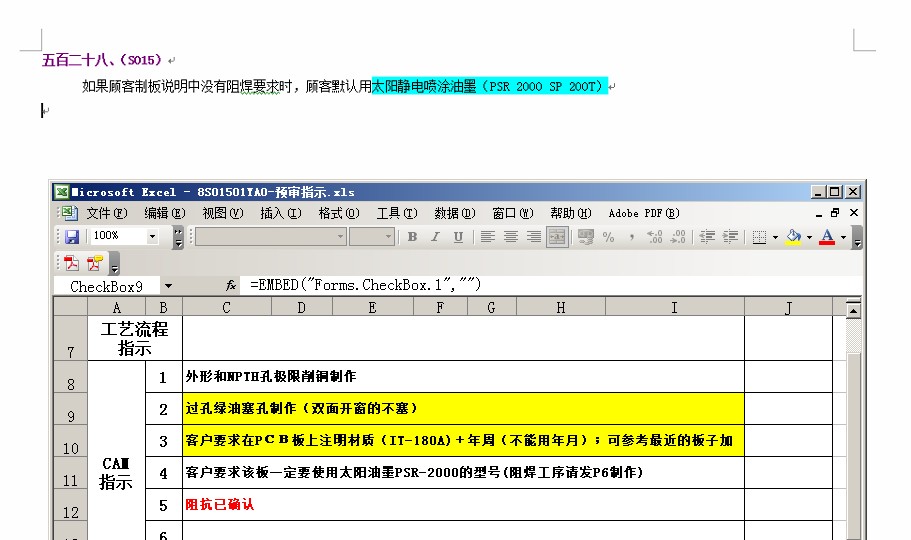Click the vertical scrollbar up arrow

point(853,310)
